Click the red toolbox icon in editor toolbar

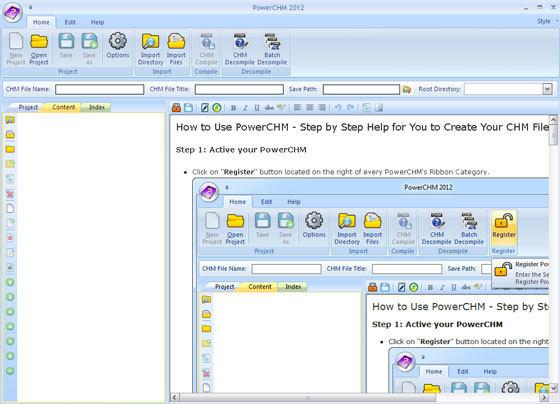pyautogui.click(x=176, y=108)
